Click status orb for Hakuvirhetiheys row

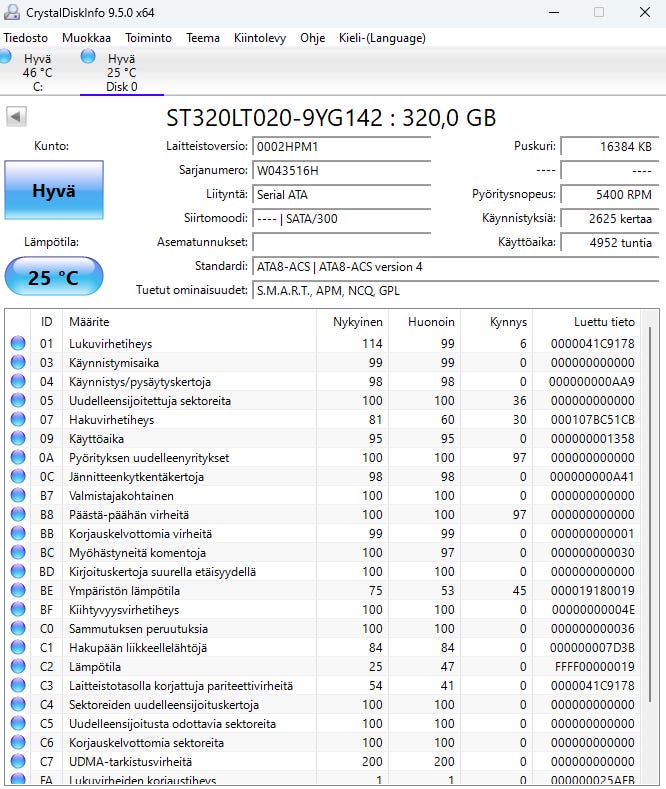18,420
